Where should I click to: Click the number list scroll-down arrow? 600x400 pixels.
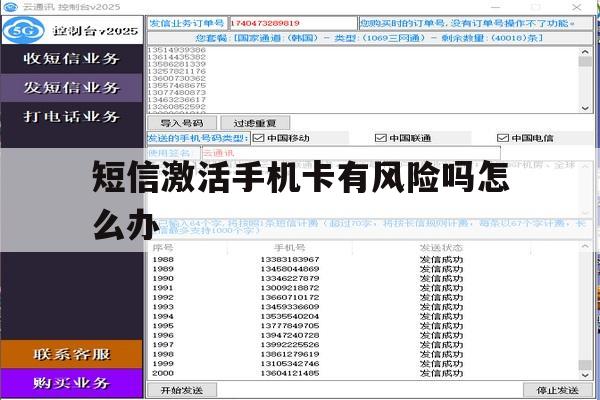click(x=585, y=108)
